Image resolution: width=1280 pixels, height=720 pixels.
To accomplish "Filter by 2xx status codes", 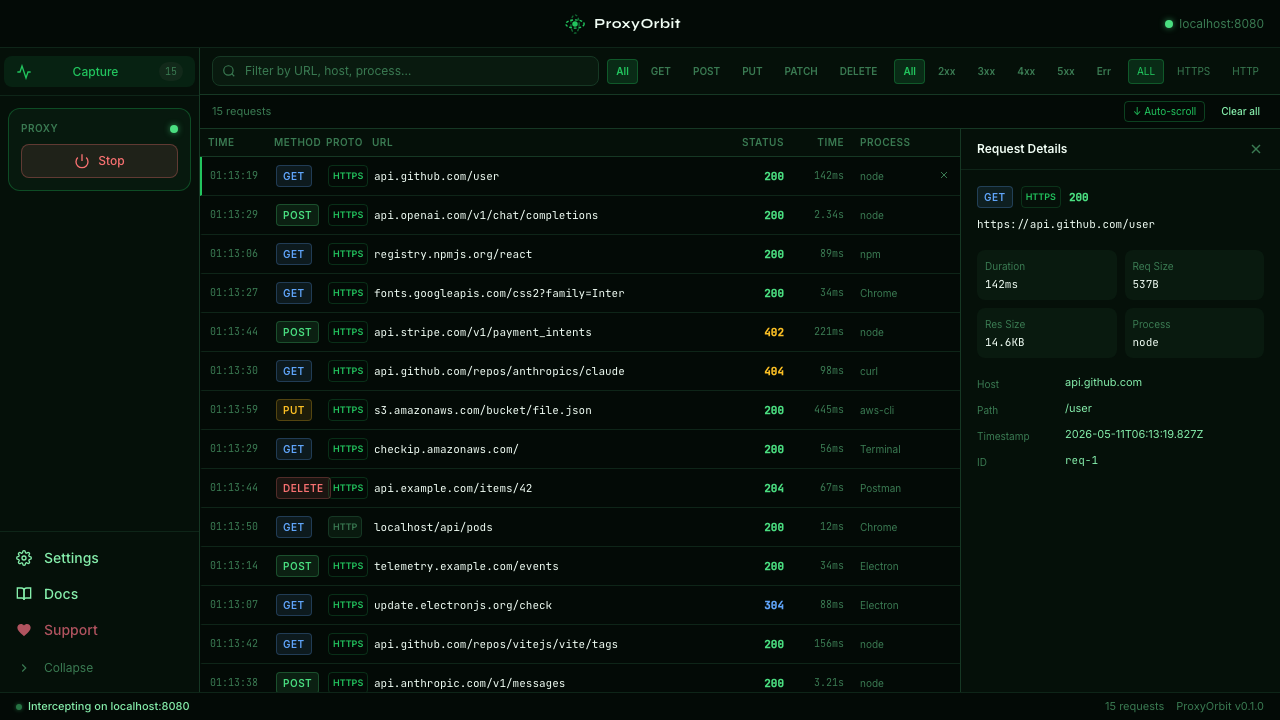I will point(946,71).
